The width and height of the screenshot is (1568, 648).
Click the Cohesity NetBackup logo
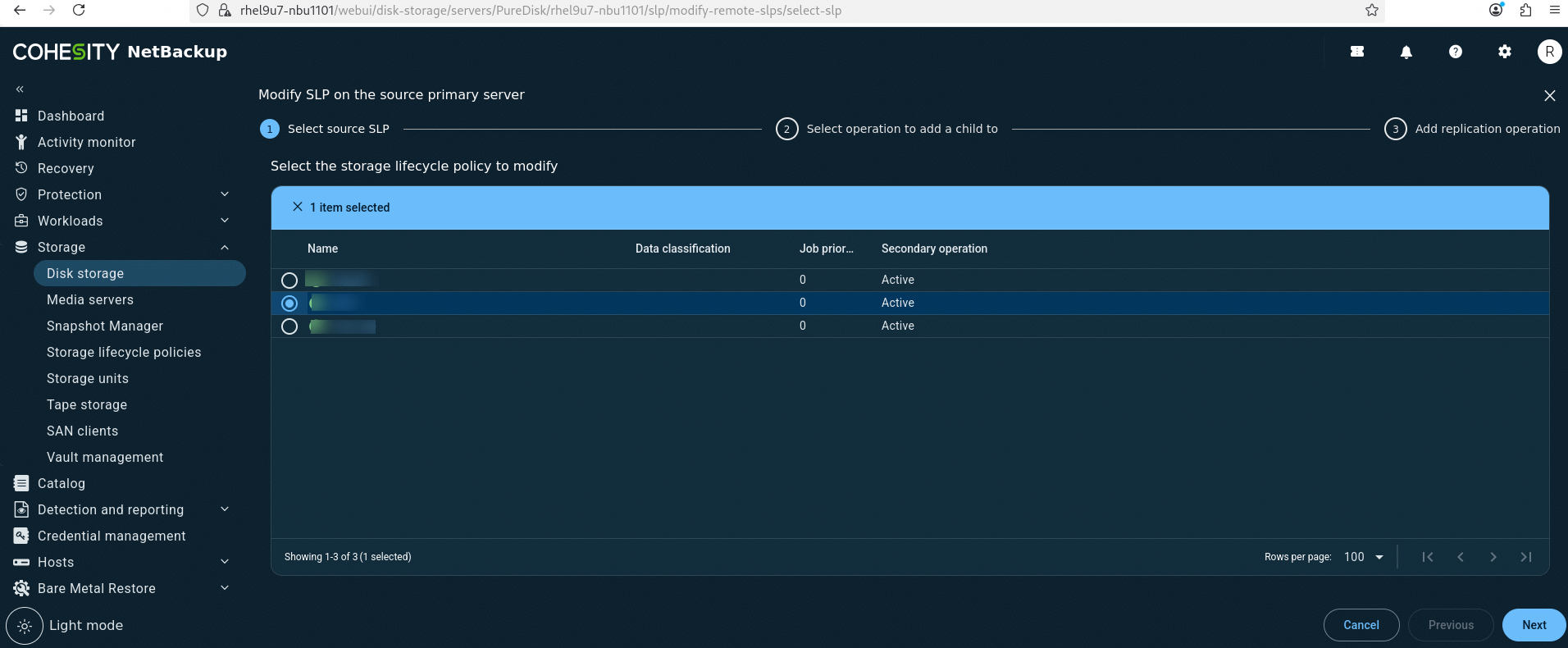click(120, 52)
